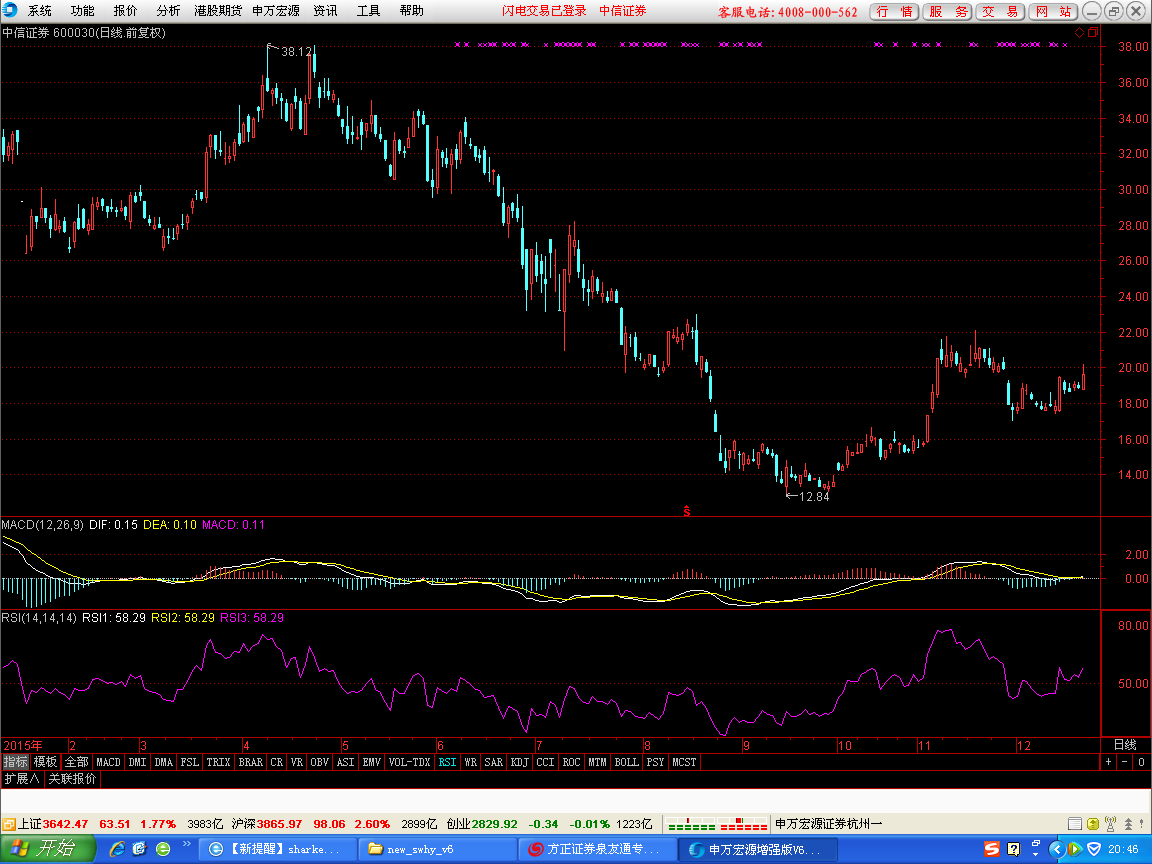Click the RSI(14,14,14) indicator label
Image resolution: width=1152 pixels, height=864 pixels.
point(39,618)
